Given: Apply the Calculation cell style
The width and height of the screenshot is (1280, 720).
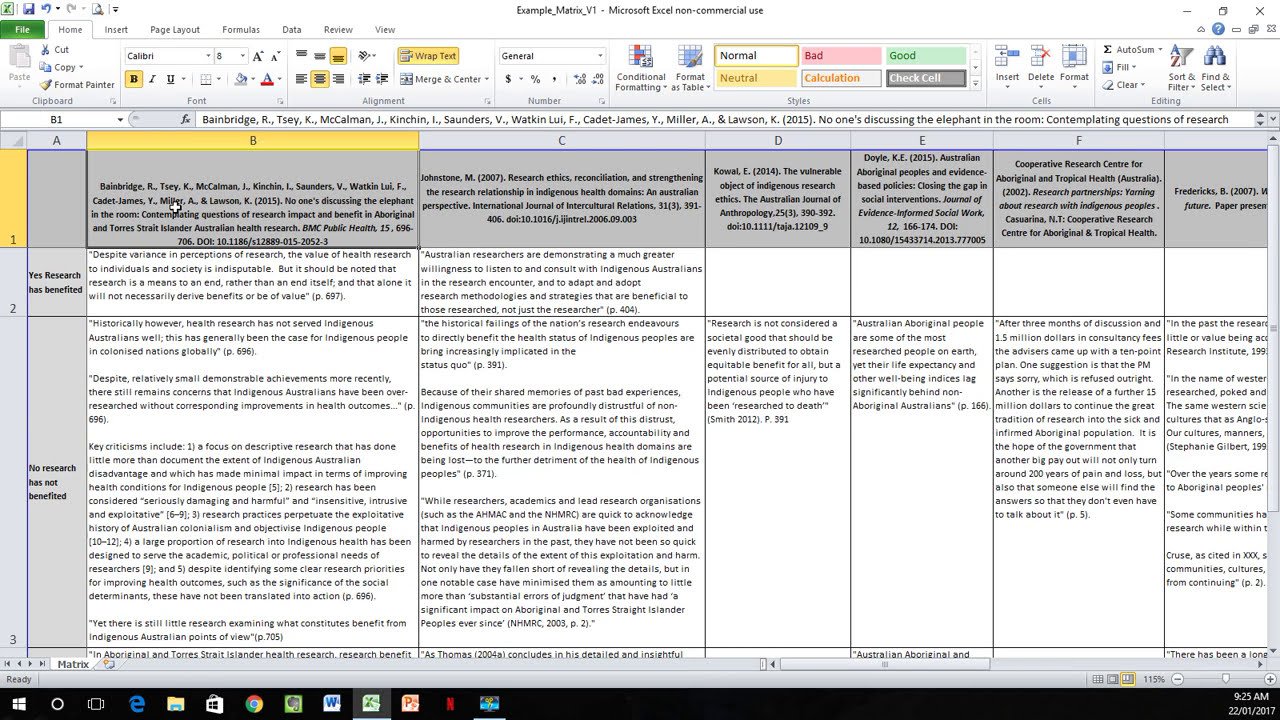Looking at the screenshot, I should 840,78.
